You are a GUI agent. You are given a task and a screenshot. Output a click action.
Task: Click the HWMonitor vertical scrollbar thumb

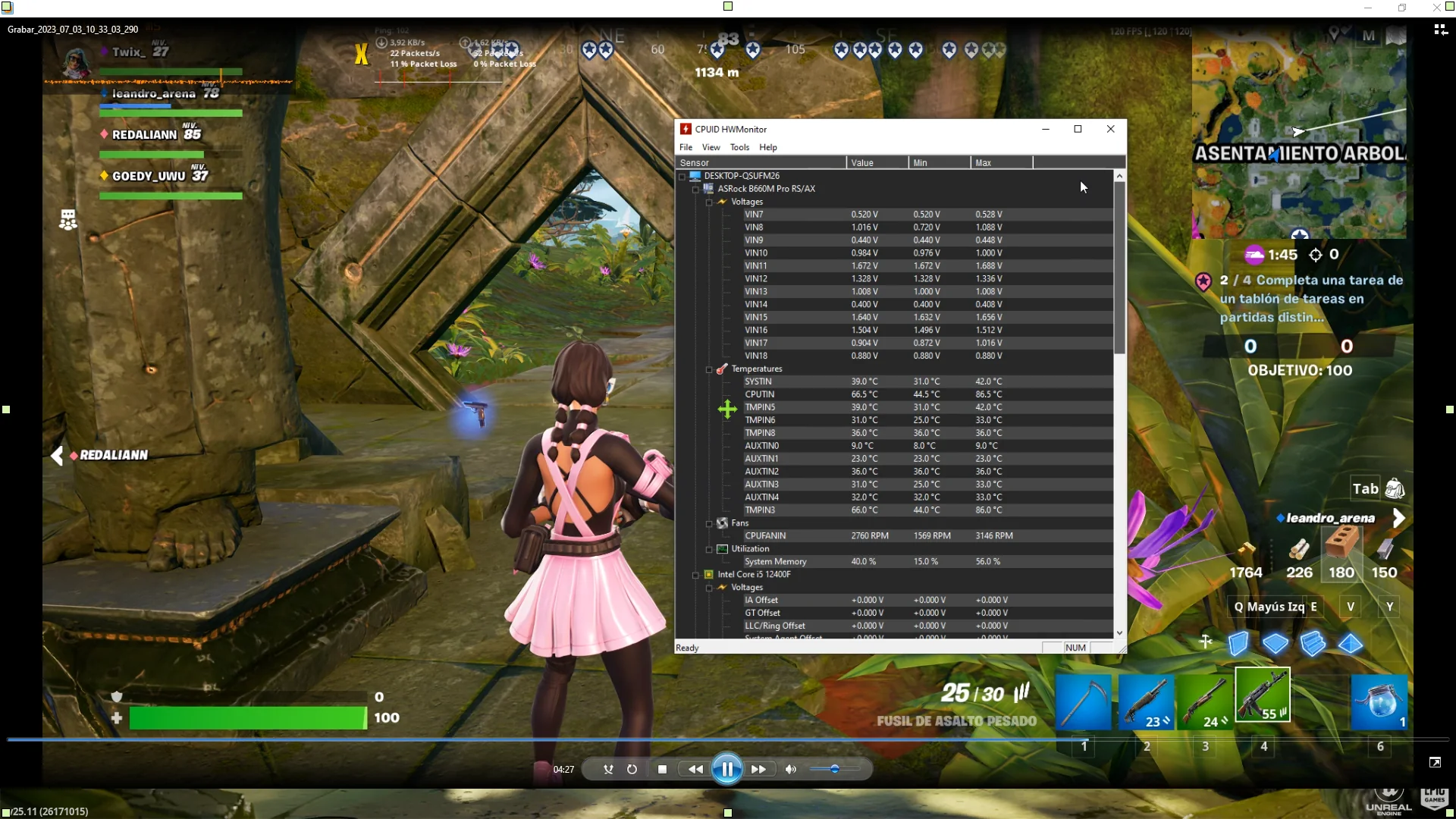(1119, 267)
